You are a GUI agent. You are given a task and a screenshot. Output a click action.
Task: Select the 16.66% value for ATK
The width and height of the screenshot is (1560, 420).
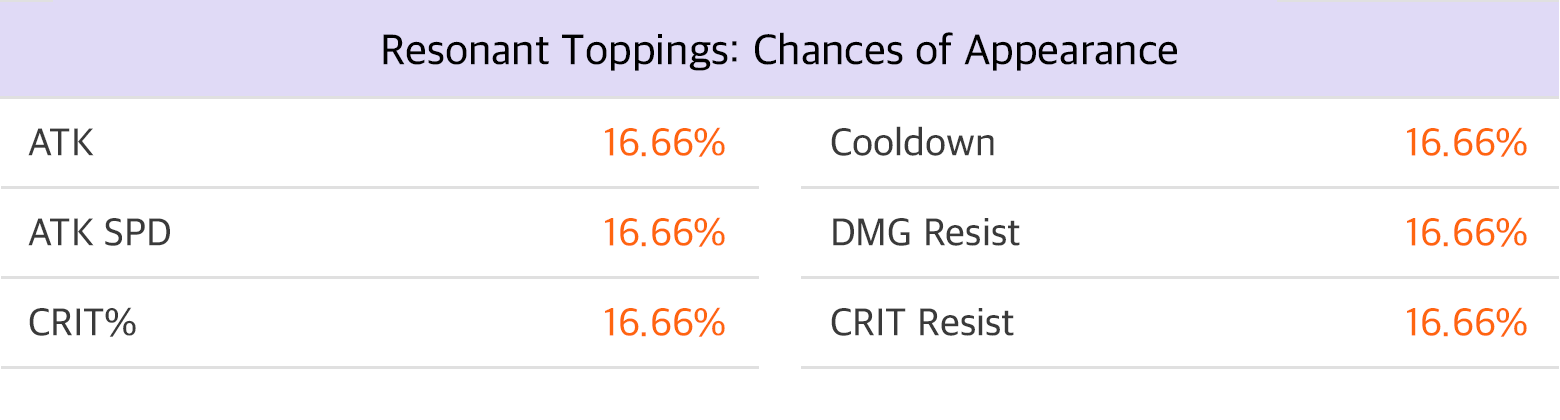(663, 144)
